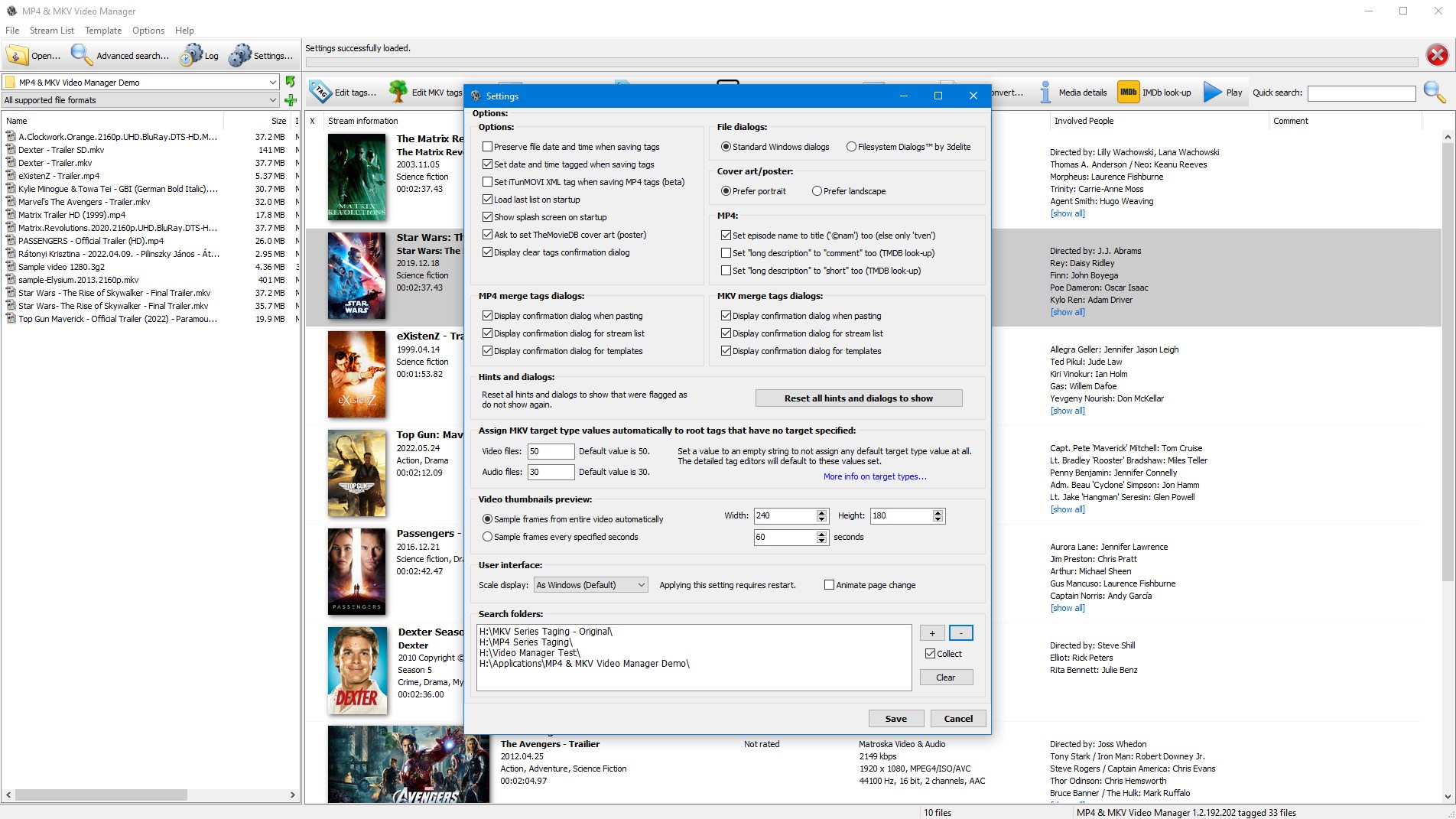1456x819 pixels.
Task: Select Sample frames every specified seconds
Action: tap(487, 537)
